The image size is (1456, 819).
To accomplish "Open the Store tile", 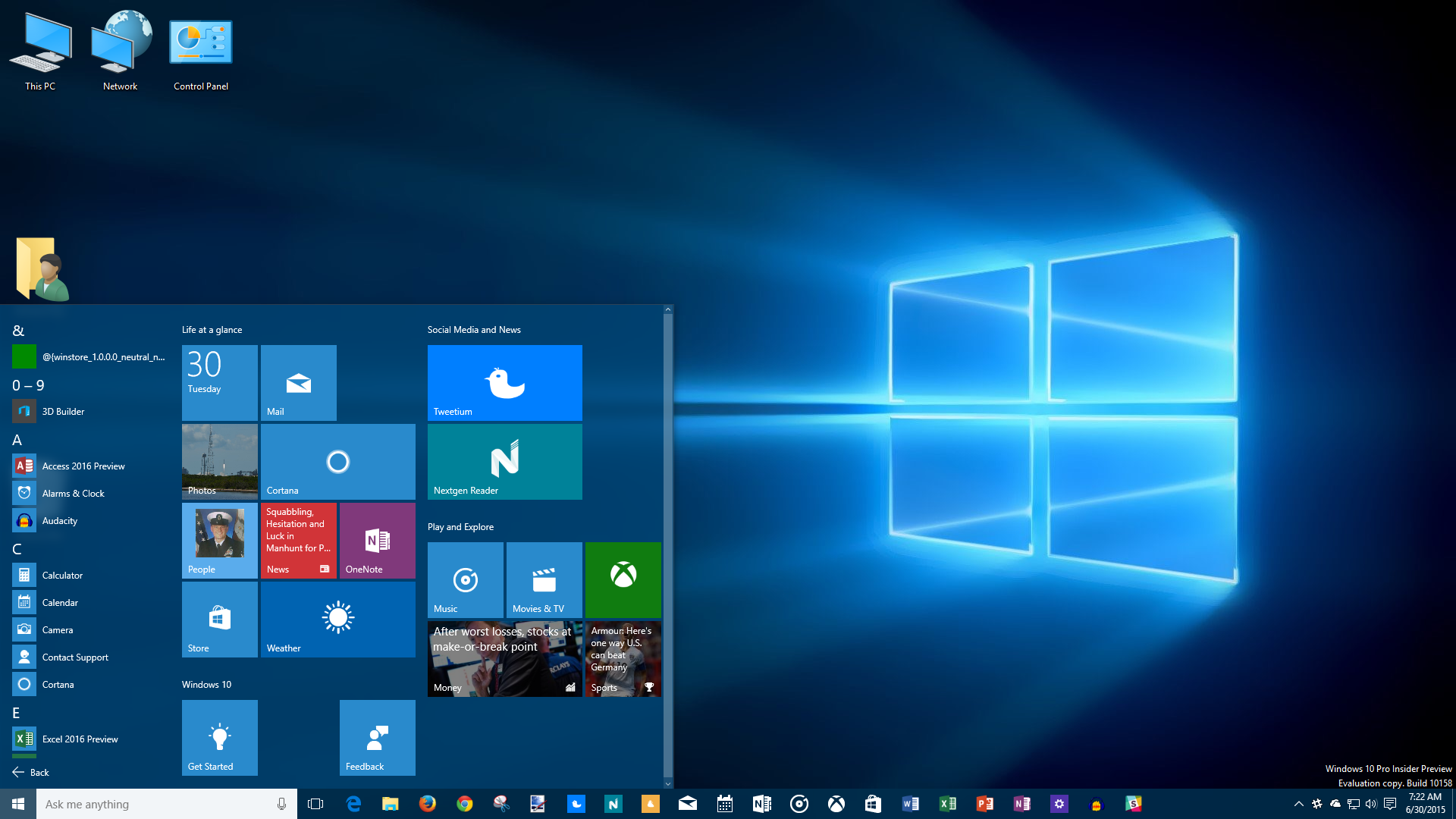I will [x=219, y=619].
